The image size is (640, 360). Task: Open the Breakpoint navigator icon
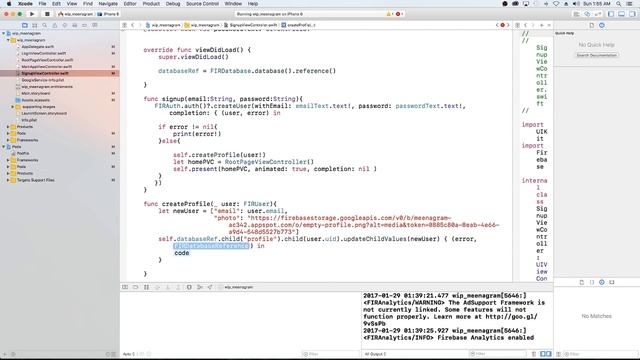point(84,25)
